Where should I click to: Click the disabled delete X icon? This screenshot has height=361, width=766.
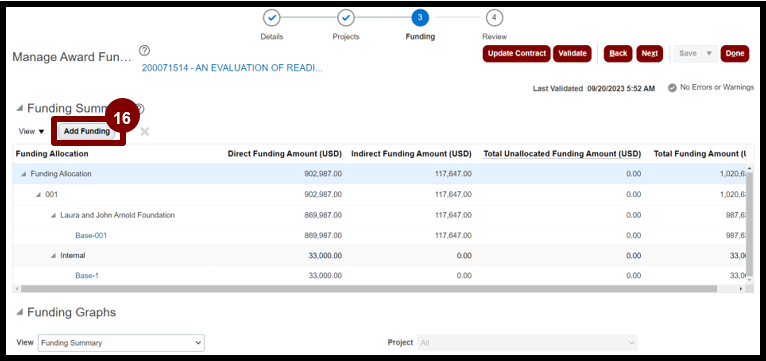(145, 131)
